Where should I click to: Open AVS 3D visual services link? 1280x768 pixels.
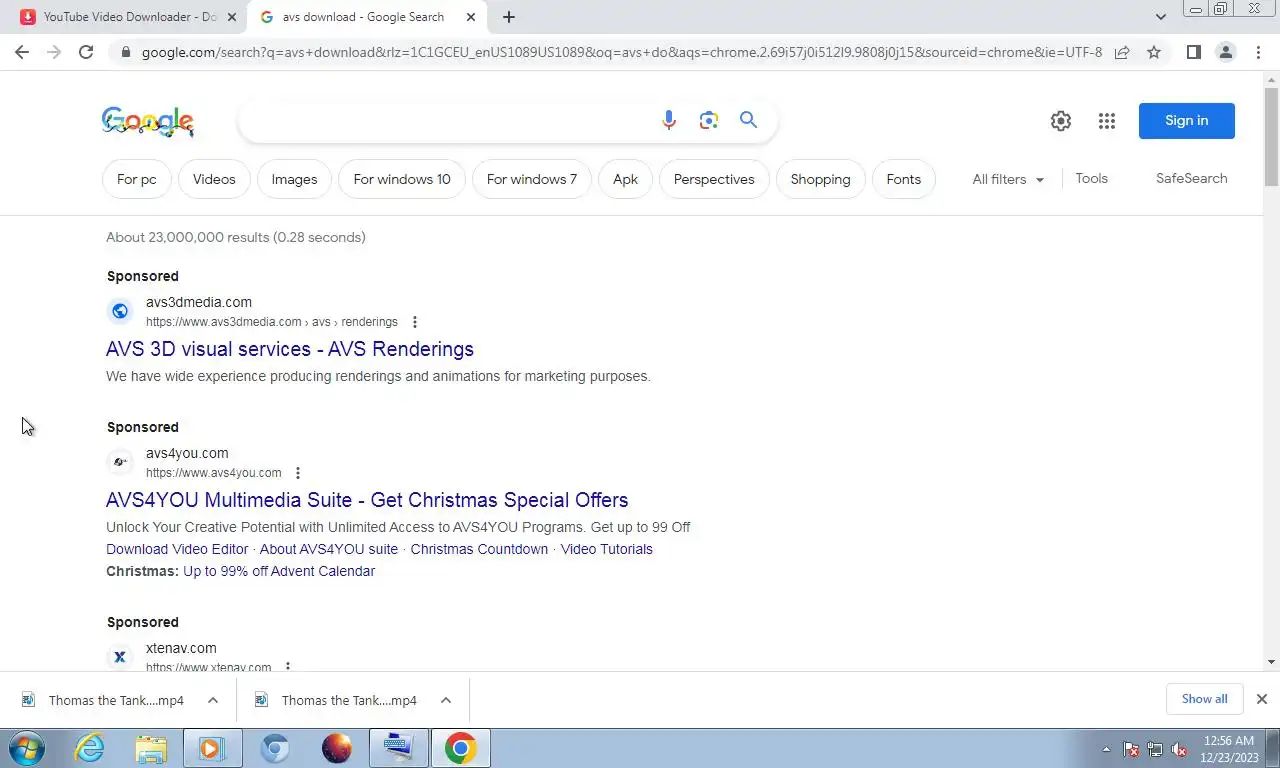click(290, 349)
